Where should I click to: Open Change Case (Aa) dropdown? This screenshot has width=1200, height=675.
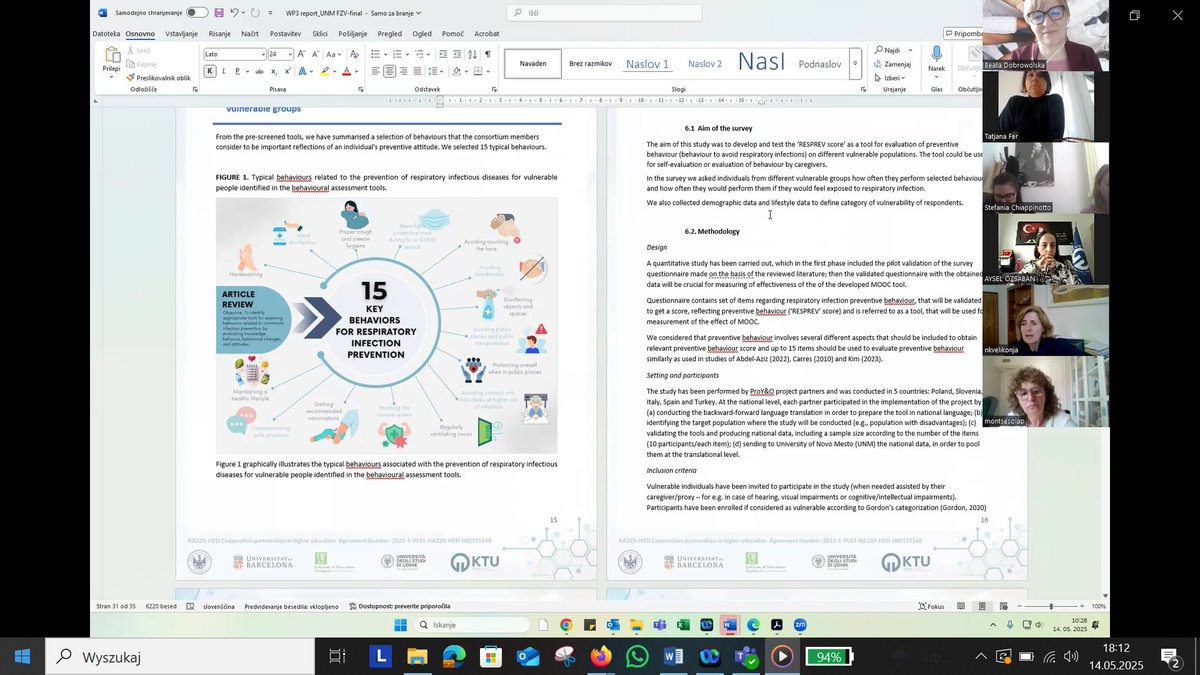332,54
